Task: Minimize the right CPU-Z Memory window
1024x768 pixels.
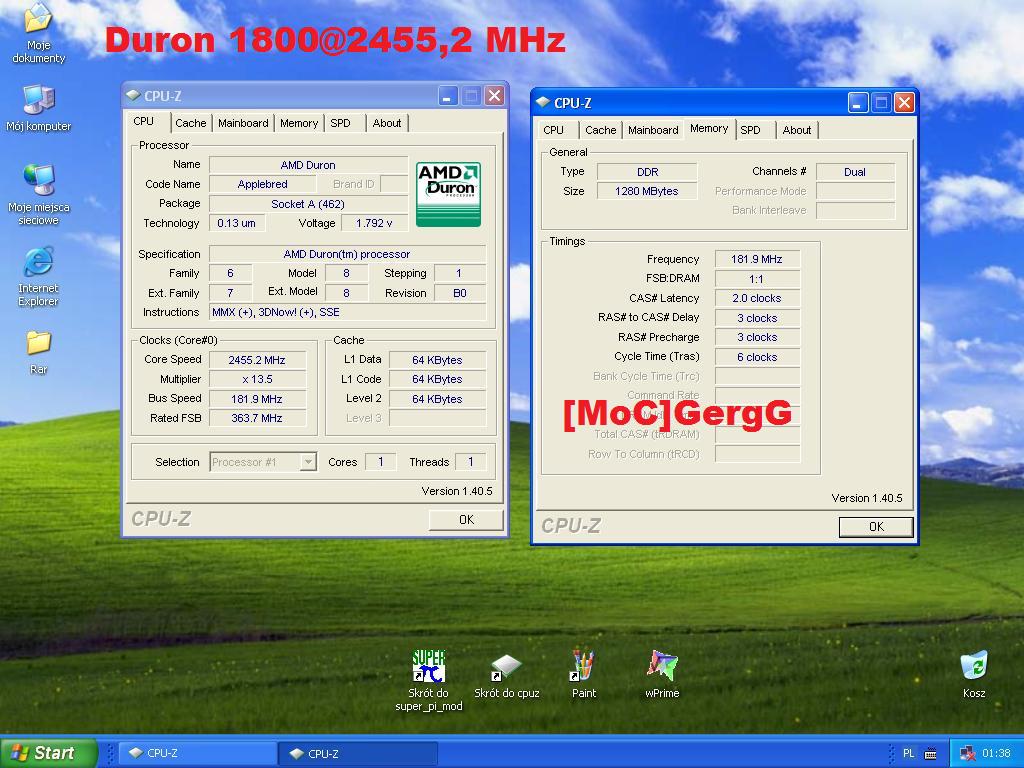Action: click(x=857, y=103)
